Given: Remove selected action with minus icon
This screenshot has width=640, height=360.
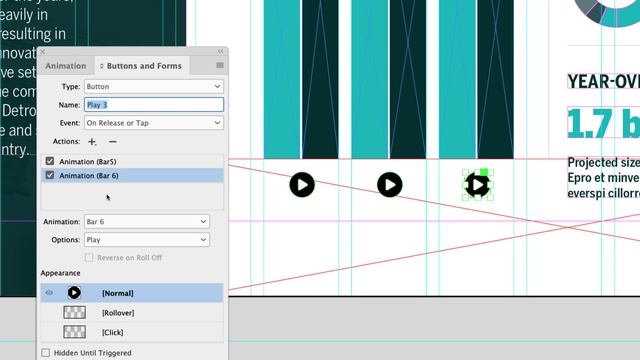Looking at the screenshot, I should [113, 142].
